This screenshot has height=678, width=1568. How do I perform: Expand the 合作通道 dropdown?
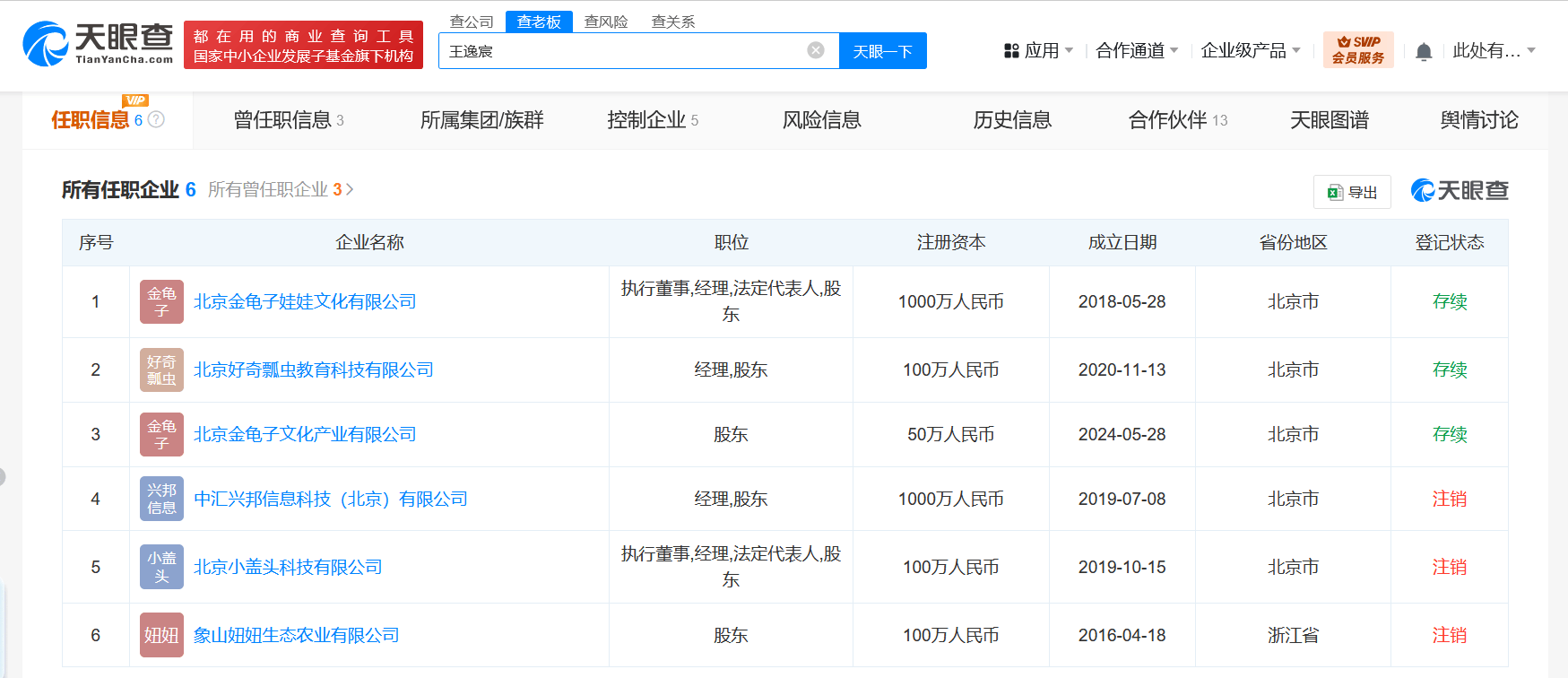(1137, 51)
